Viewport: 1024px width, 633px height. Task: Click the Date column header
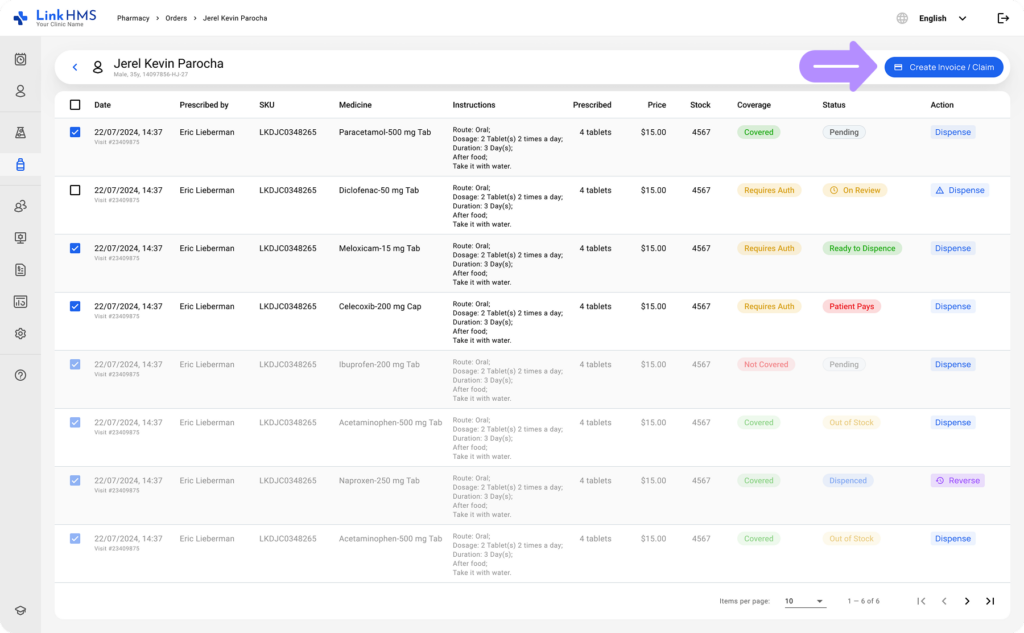coord(103,105)
